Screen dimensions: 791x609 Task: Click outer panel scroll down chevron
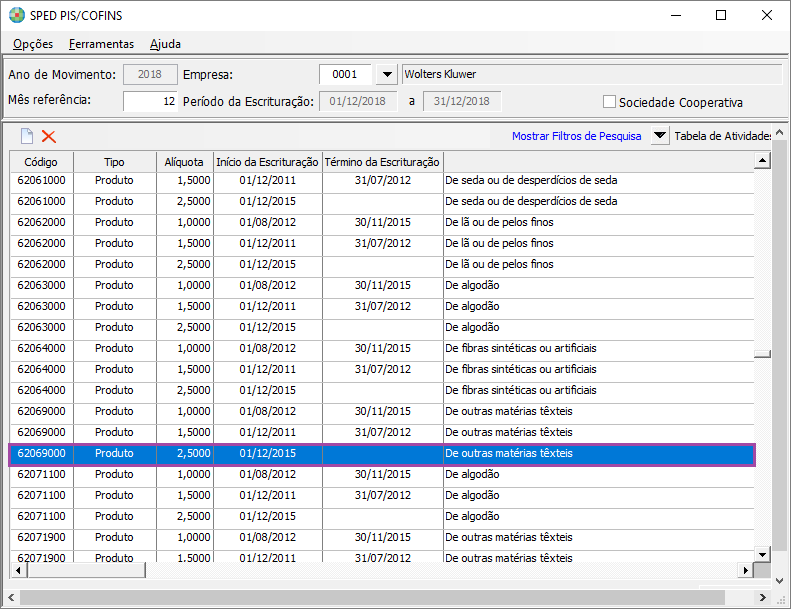point(780,581)
